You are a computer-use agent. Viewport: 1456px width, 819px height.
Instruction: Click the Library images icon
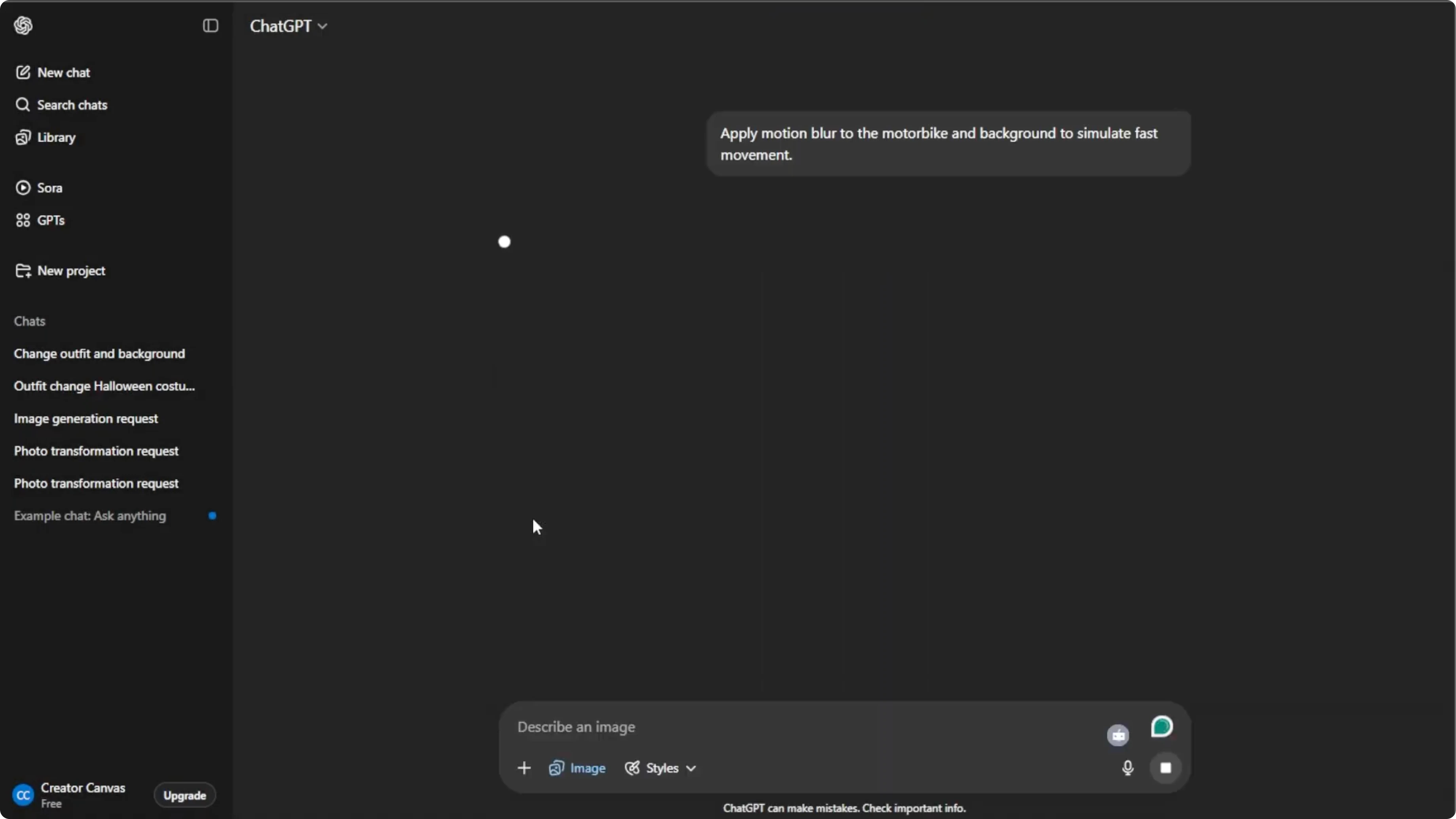pos(23,137)
